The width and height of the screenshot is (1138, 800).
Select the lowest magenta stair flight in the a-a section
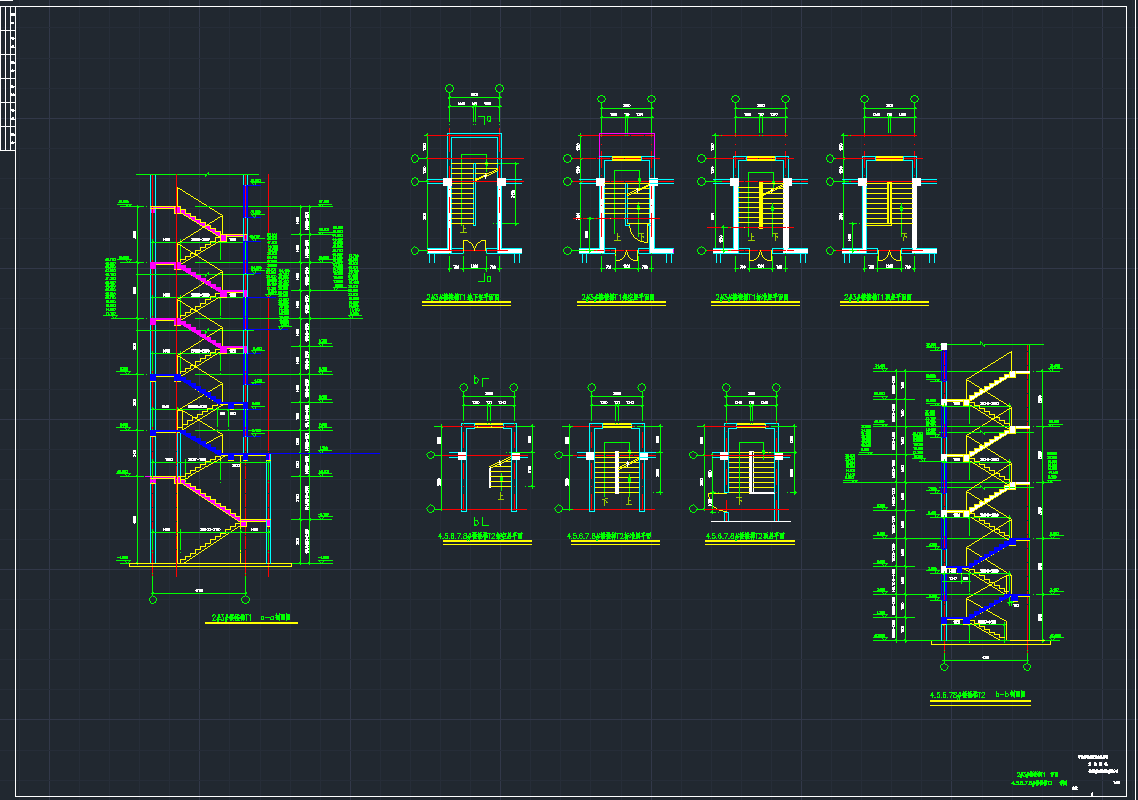[x=210, y=500]
